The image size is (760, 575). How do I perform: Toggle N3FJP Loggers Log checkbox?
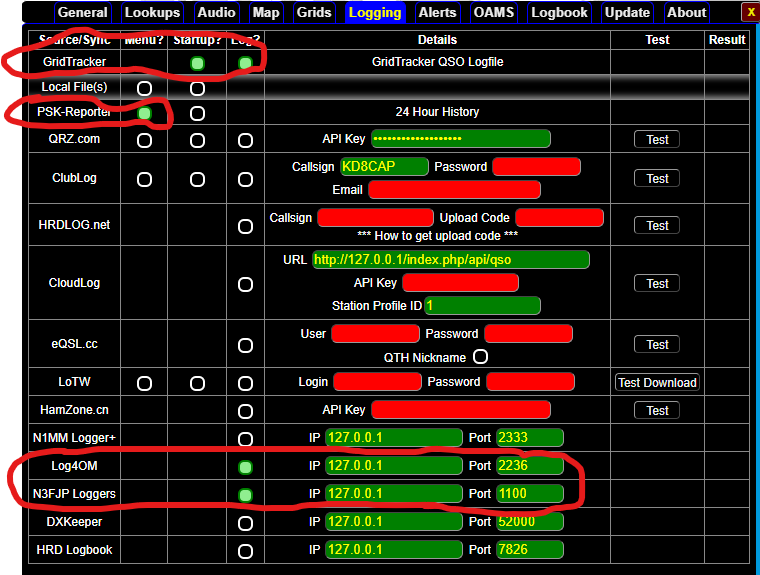point(245,495)
